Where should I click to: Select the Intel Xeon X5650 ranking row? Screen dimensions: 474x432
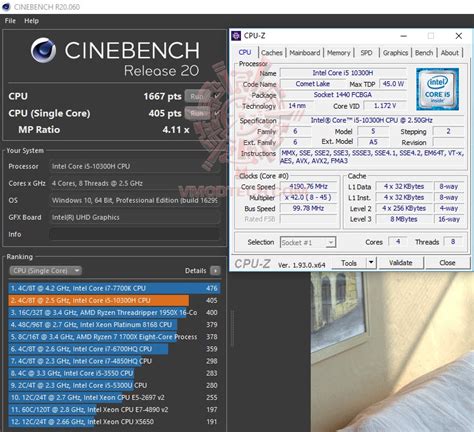coord(114,422)
